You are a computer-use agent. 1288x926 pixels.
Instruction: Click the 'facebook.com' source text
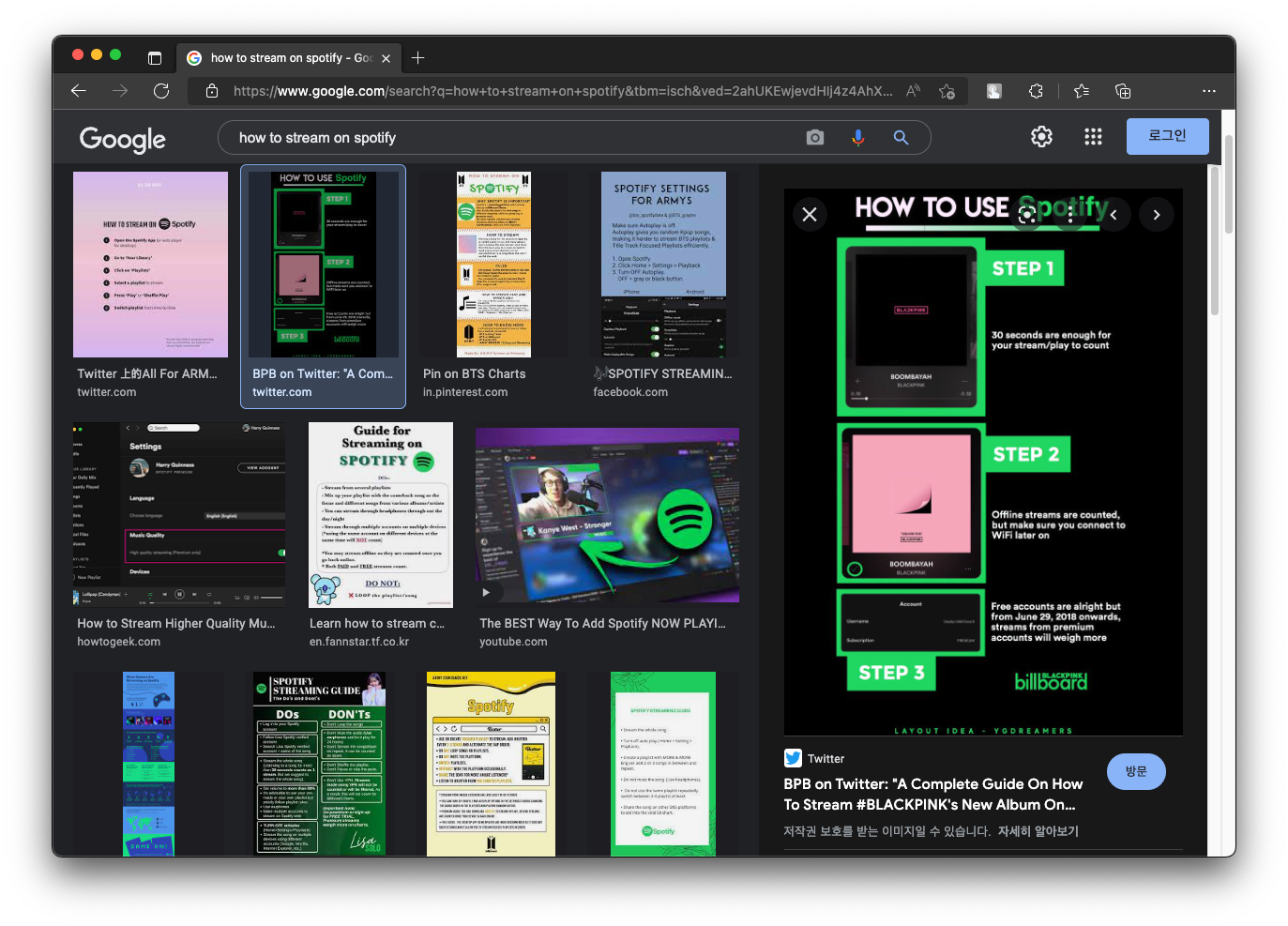pos(630,392)
